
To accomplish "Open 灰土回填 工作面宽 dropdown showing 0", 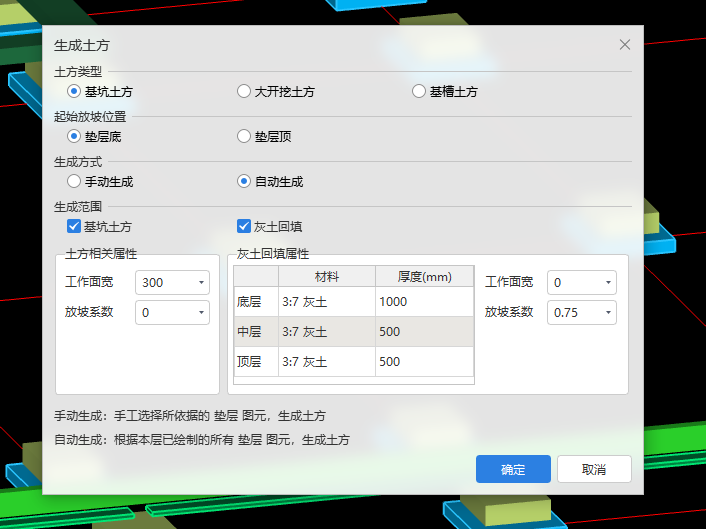I will point(582,282).
